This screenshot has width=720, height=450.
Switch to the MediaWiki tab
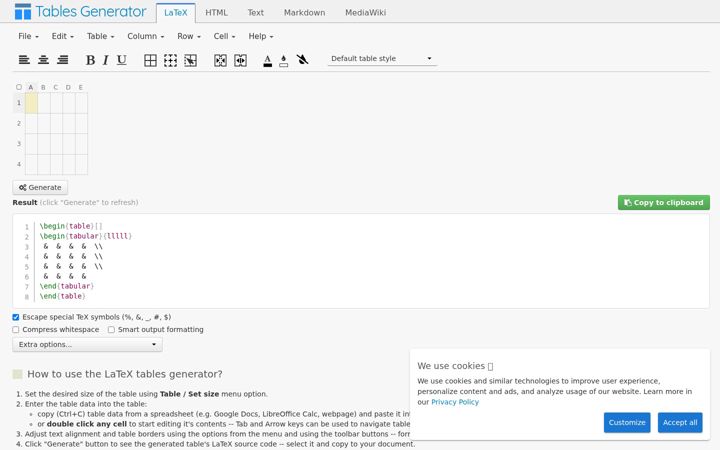(366, 13)
